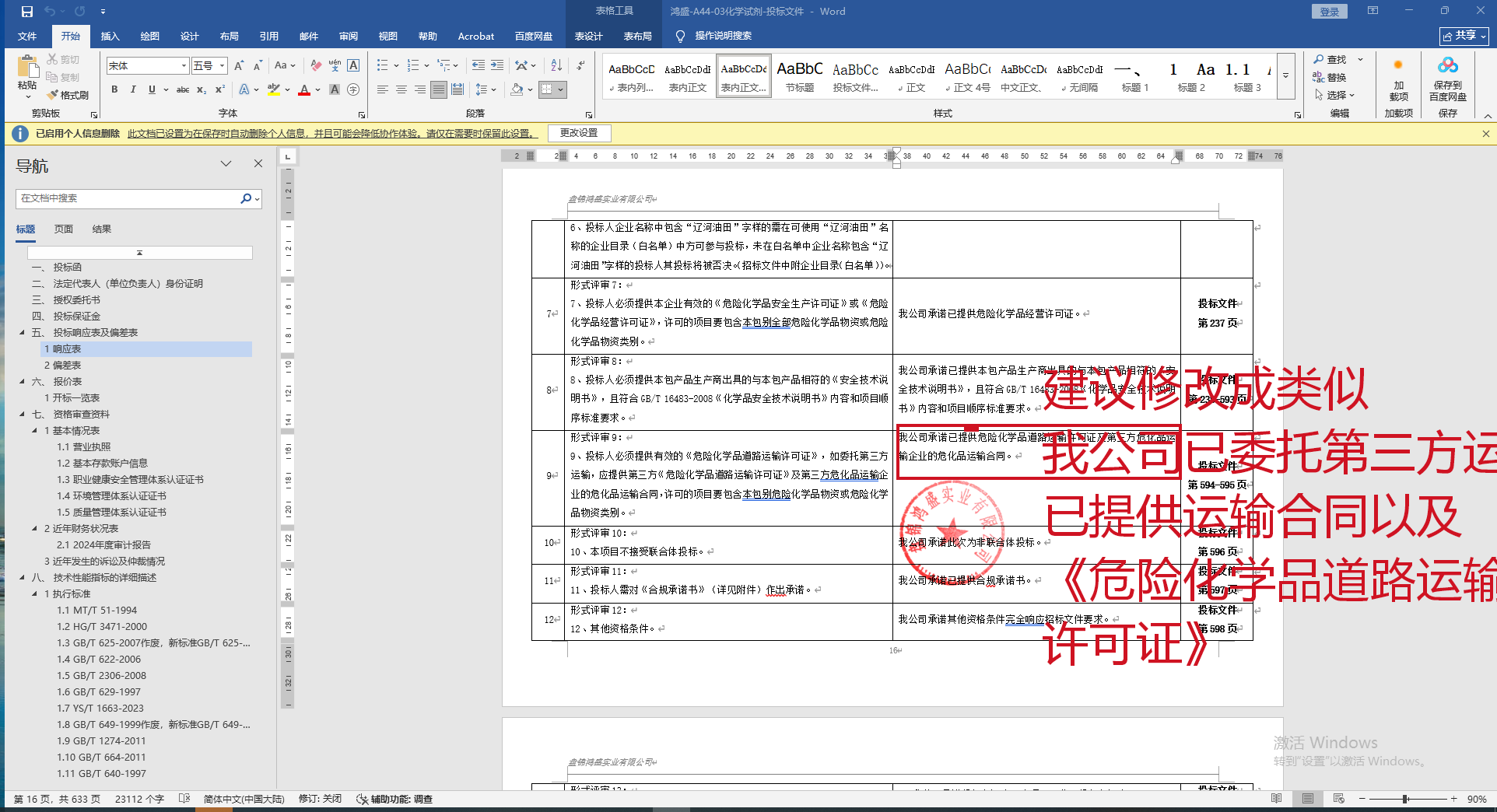Click the 登录 sign-in button
Image resolution: width=1497 pixels, height=812 pixels.
tap(1330, 12)
